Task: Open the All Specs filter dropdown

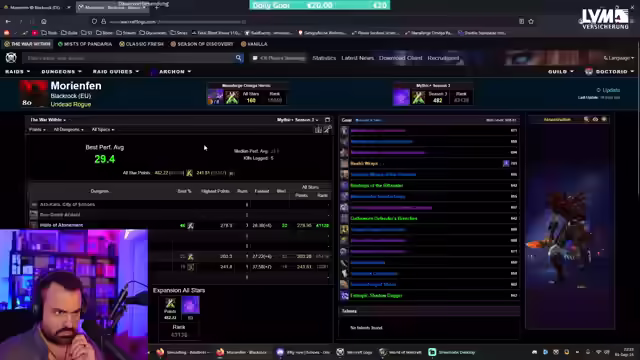Action: pyautogui.click(x=103, y=129)
